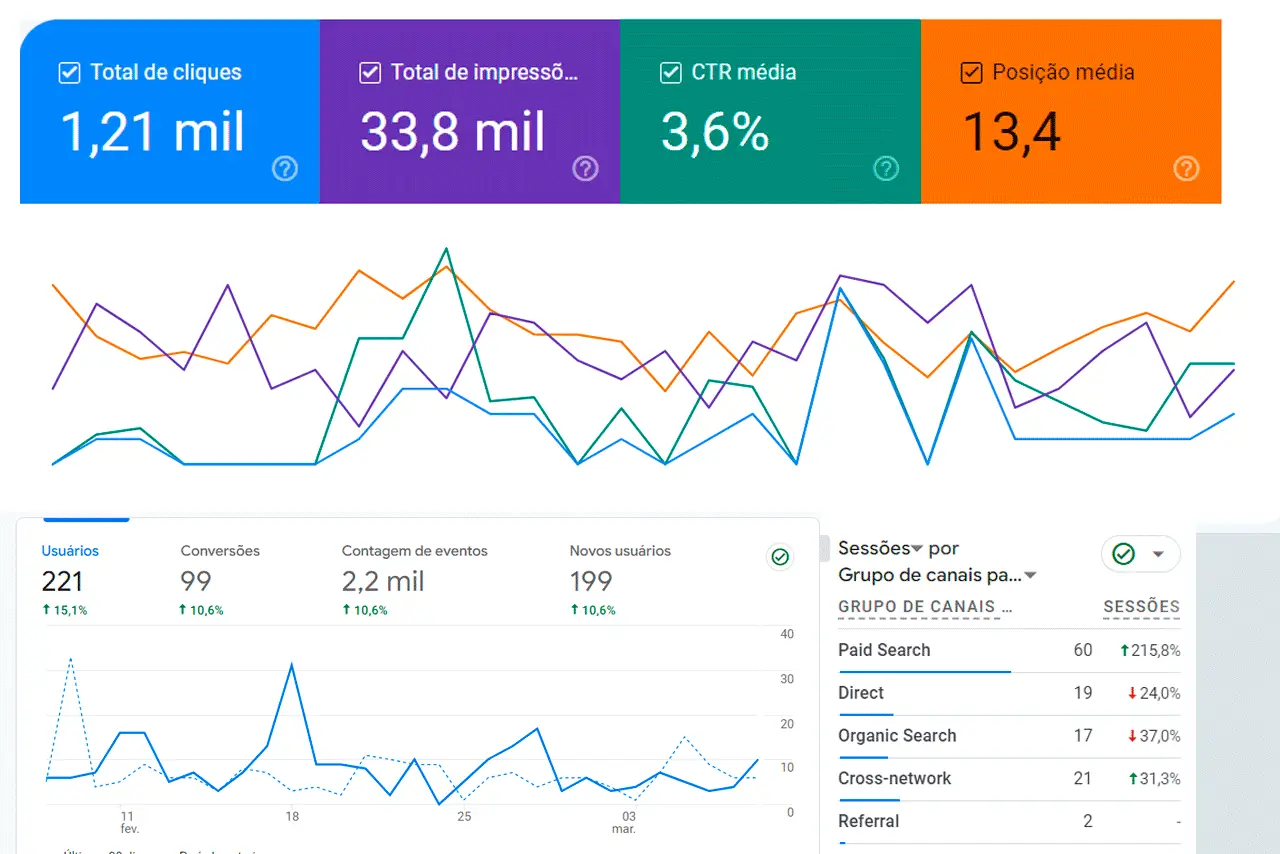
Task: Click the 2,2 mil event count value
Action: click(x=383, y=581)
